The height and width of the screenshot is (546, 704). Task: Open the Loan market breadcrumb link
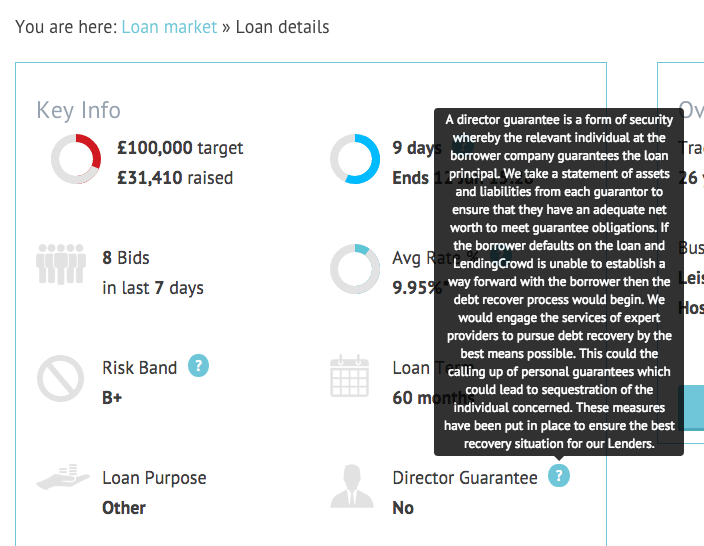click(169, 27)
